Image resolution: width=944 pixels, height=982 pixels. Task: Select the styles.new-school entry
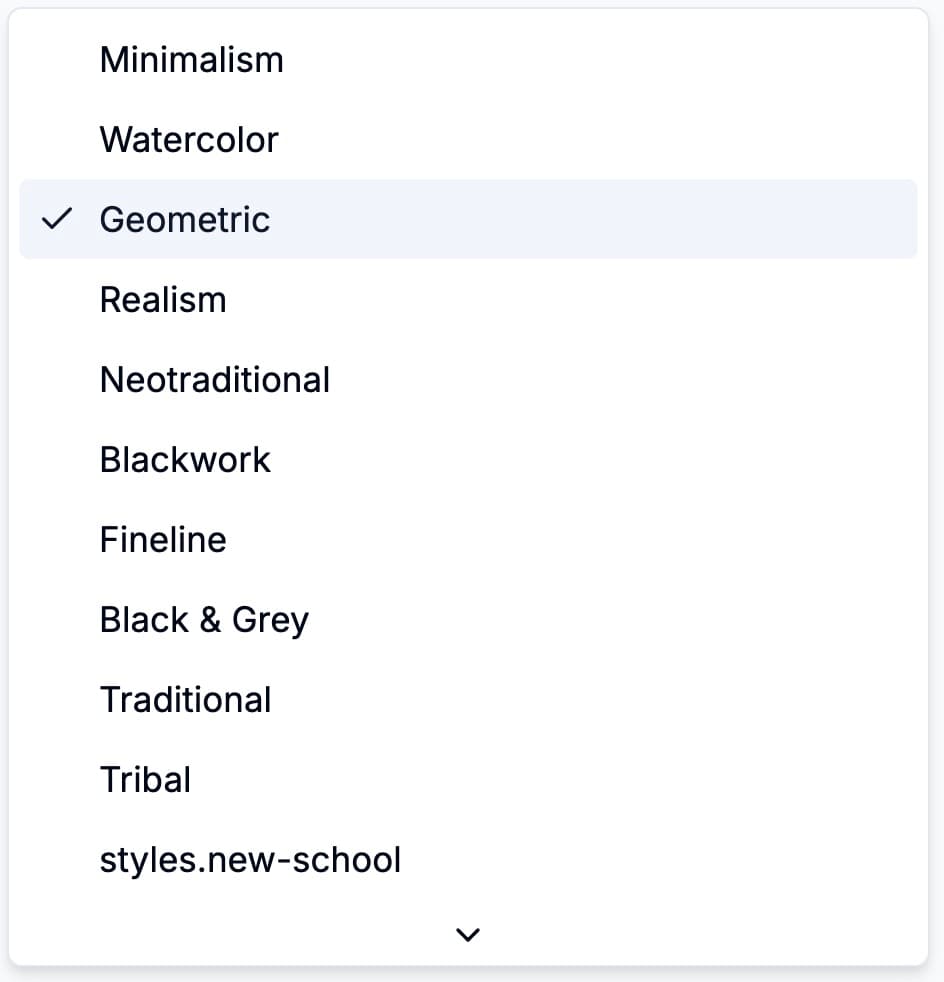tap(250, 860)
